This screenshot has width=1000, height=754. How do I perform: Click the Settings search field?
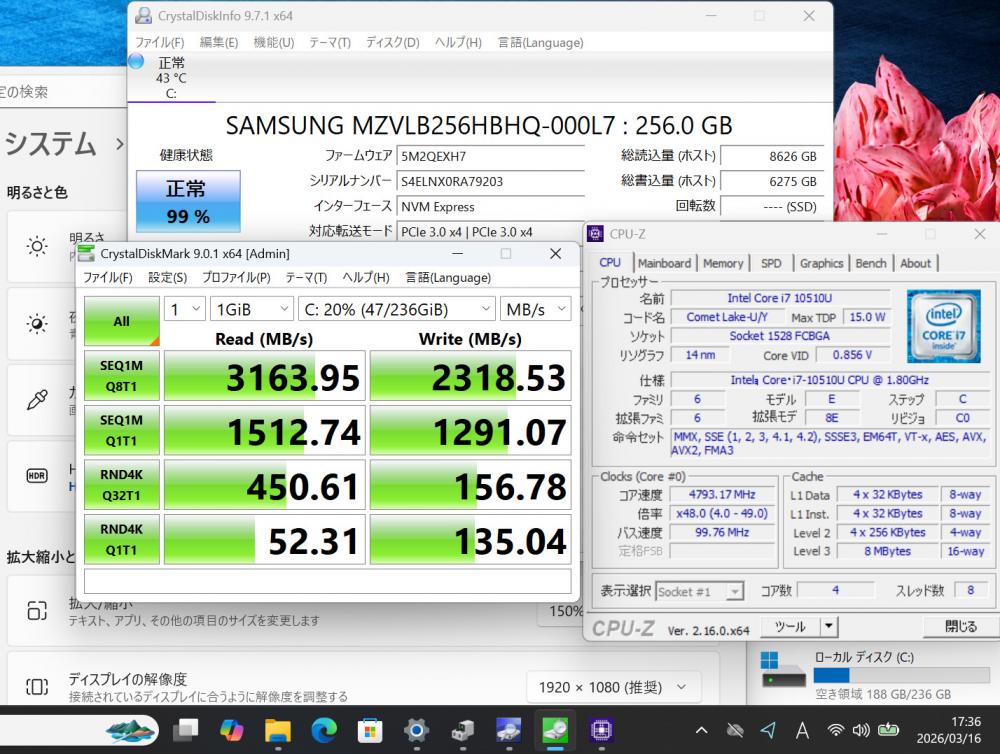pos(64,91)
